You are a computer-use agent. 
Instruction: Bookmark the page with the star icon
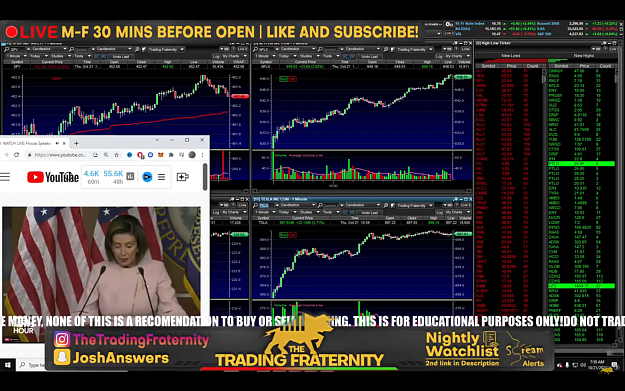[x=116, y=155]
